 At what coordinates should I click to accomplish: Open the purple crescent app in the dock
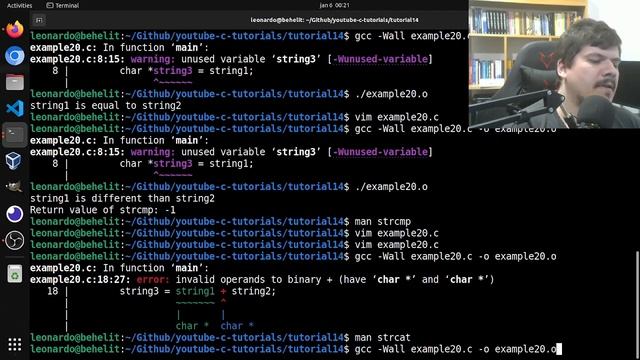(x=15, y=214)
